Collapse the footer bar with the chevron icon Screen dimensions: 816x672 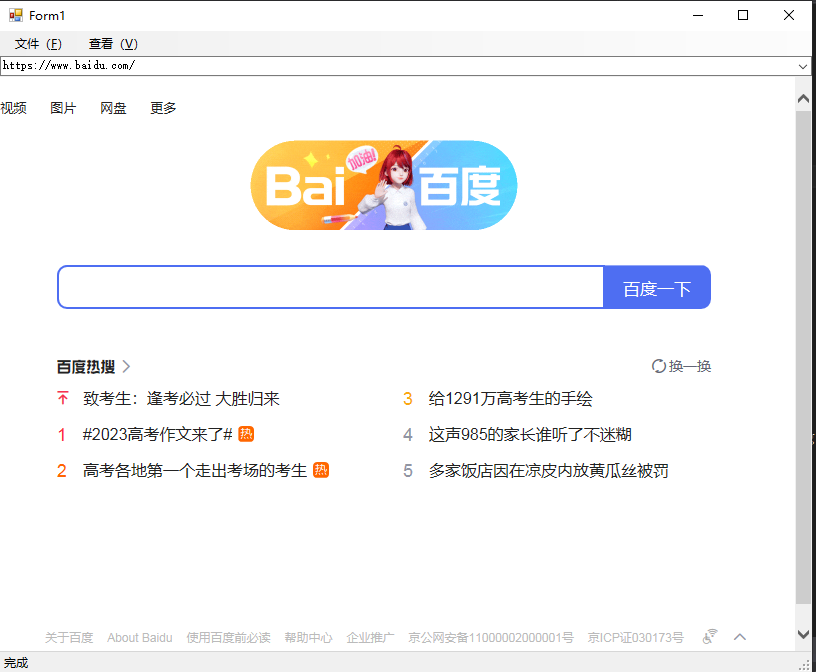740,636
